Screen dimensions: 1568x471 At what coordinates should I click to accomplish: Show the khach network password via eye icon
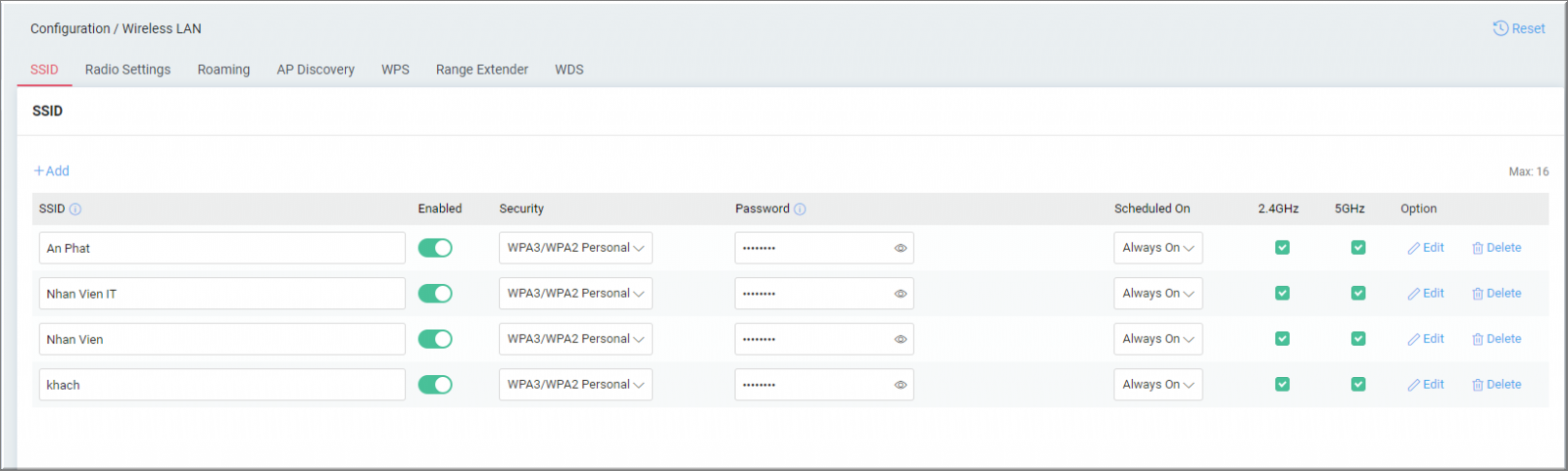click(x=900, y=385)
